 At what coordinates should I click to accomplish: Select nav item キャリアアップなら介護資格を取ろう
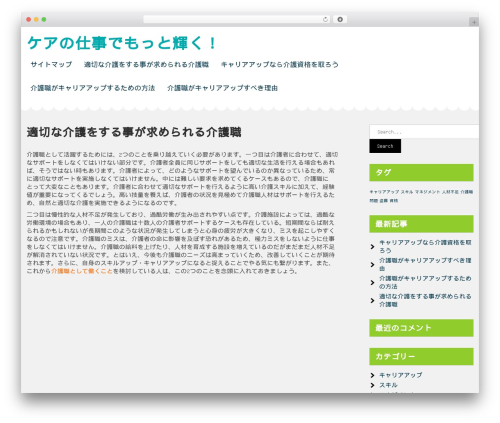point(280,65)
